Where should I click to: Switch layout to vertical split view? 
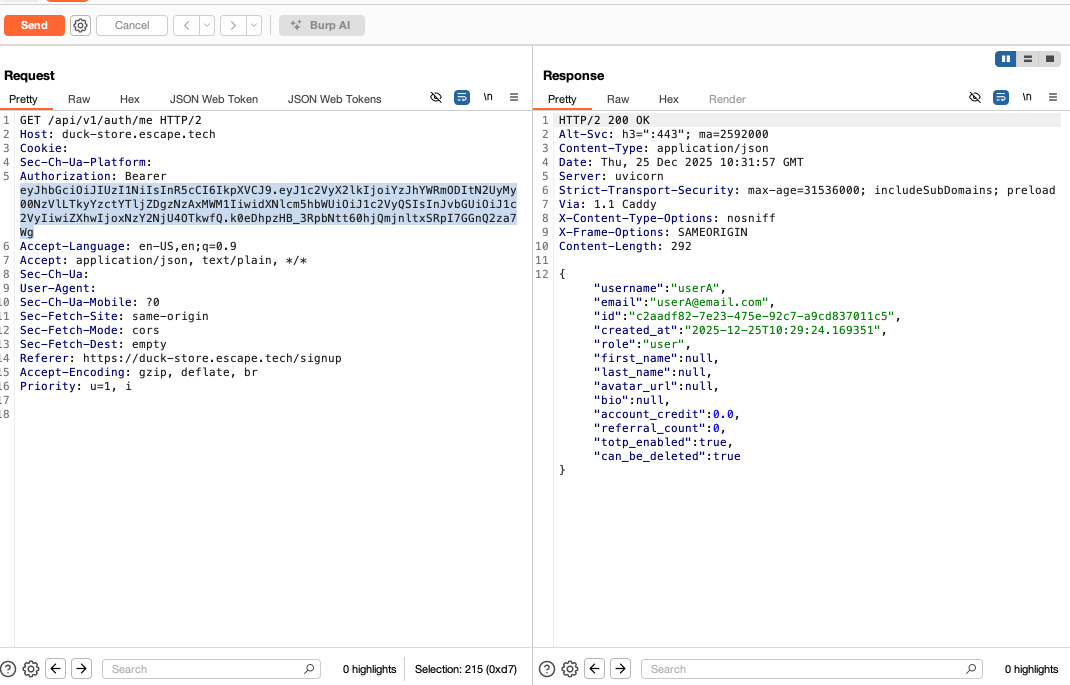[x=1005, y=58]
